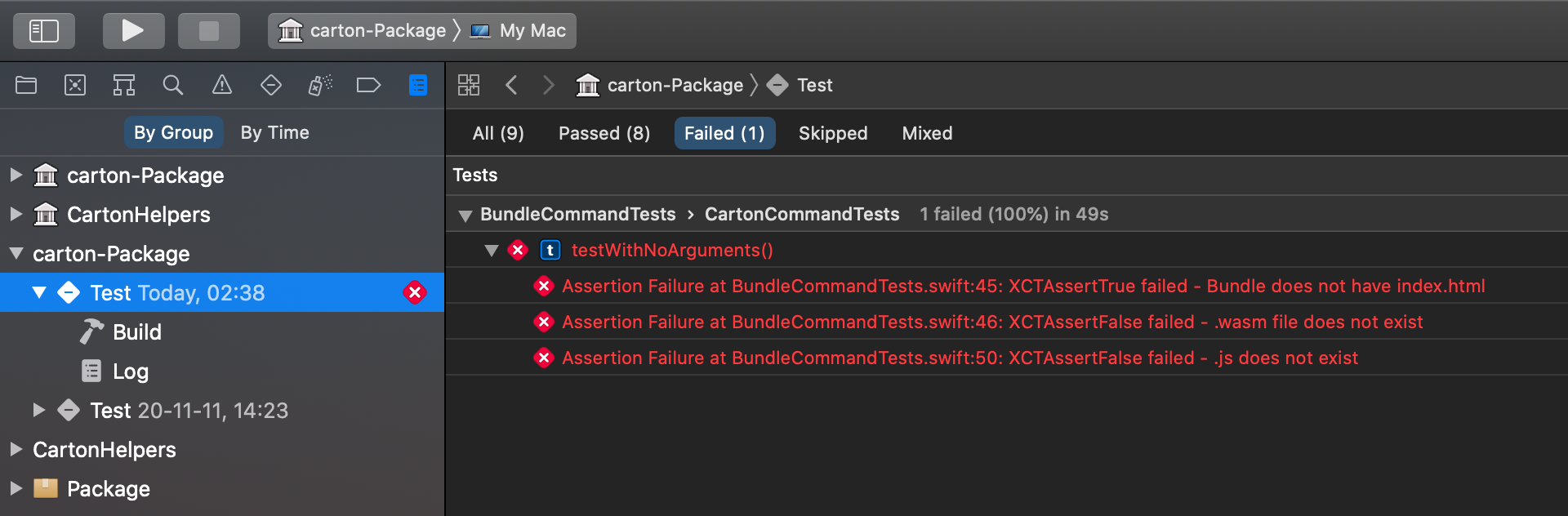
Task: Open the Build log entry
Action: tap(136, 332)
